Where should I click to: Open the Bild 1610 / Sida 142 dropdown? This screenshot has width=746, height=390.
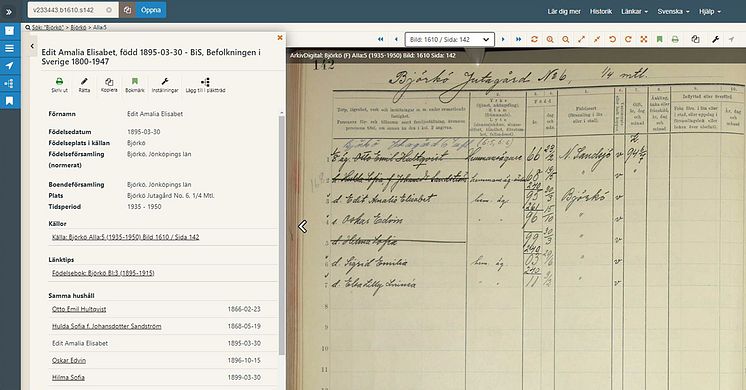(450, 39)
